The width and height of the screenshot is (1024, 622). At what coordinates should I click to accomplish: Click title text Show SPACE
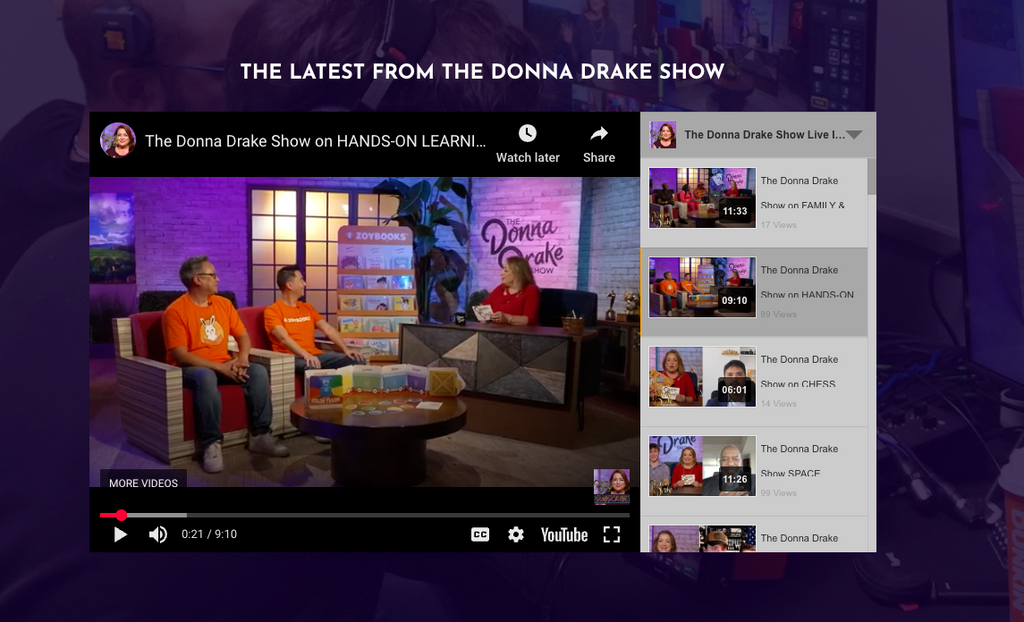coord(790,474)
